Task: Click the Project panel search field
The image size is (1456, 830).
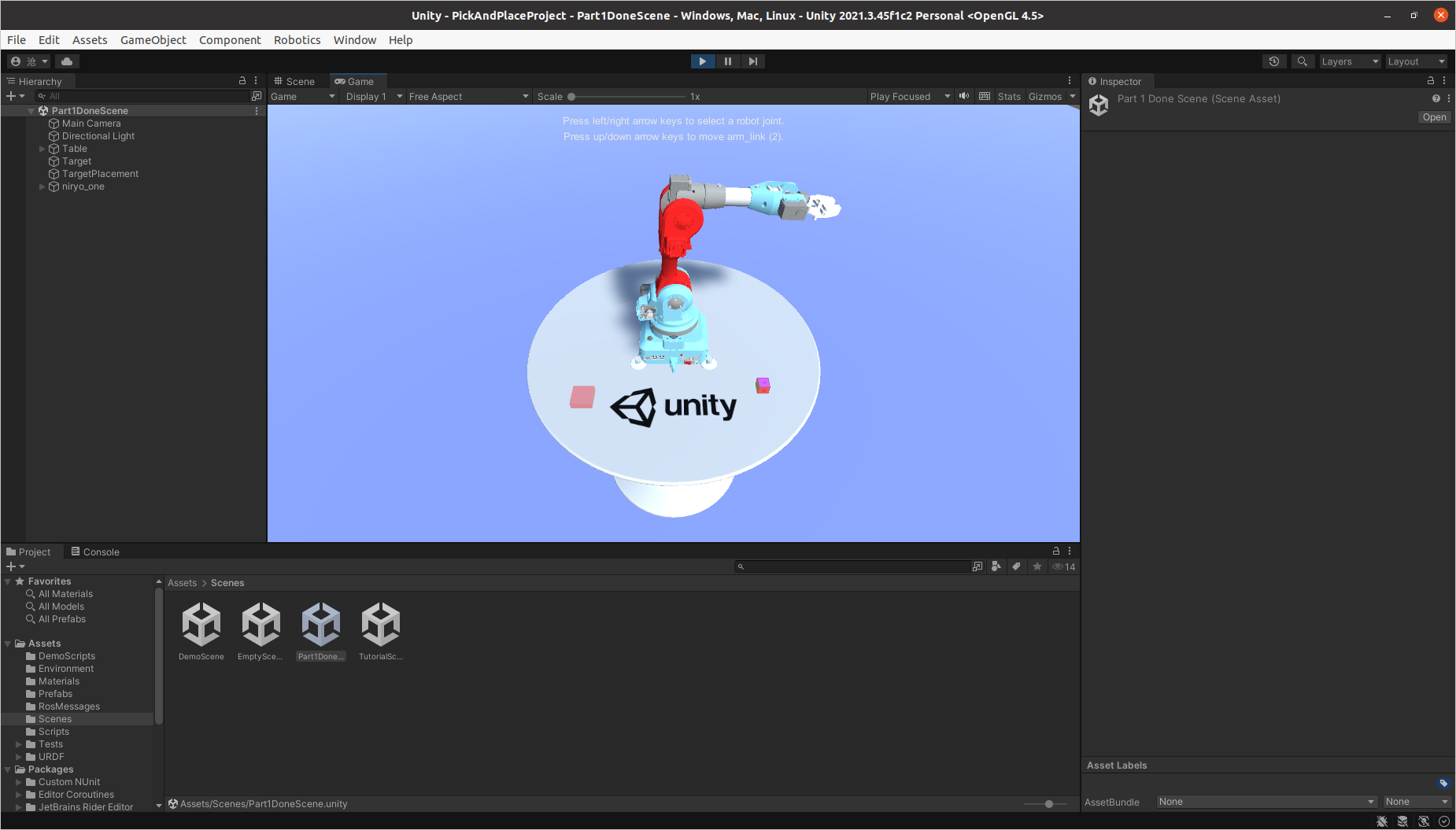Action: tap(852, 566)
